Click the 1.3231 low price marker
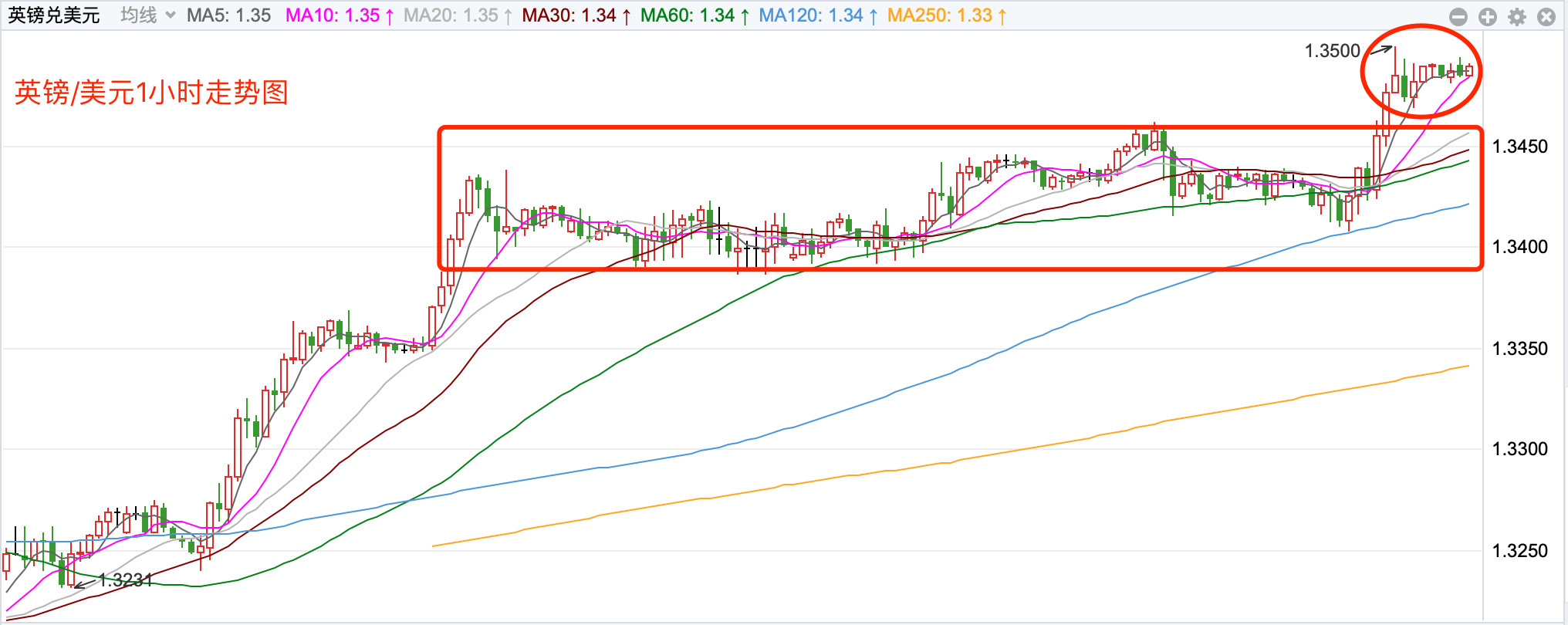The width and height of the screenshot is (1568, 625). tap(126, 579)
